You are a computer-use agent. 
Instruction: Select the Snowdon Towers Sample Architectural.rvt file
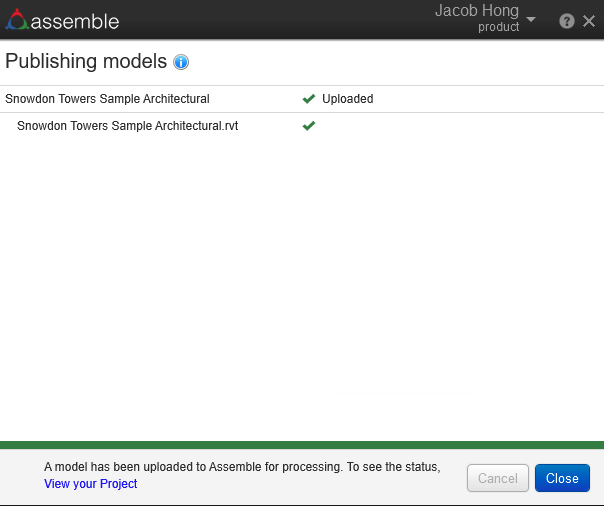128,126
